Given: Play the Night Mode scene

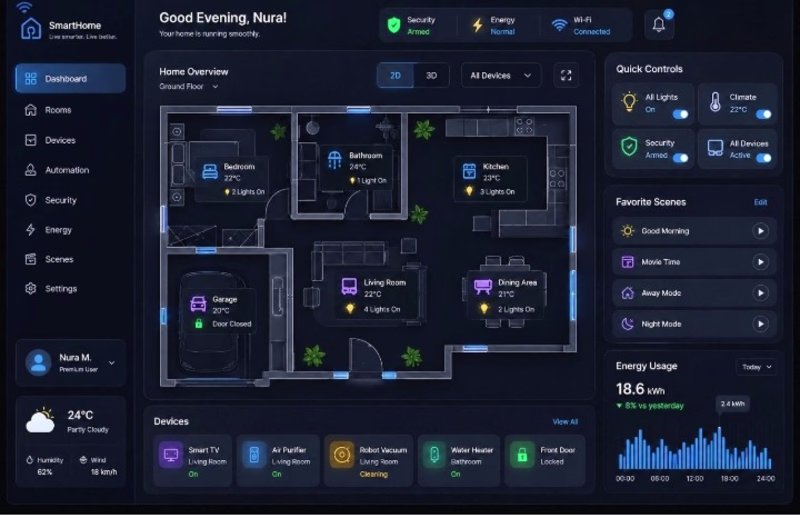Looking at the screenshot, I should pos(760,324).
